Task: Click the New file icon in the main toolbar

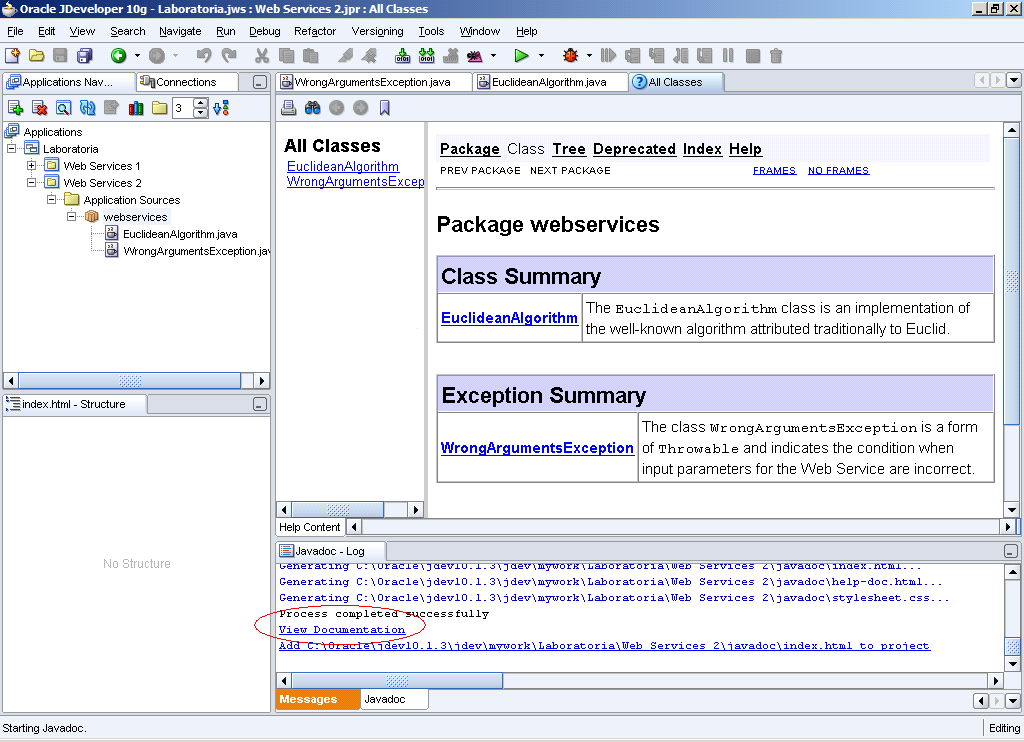Action: click(x=12, y=56)
